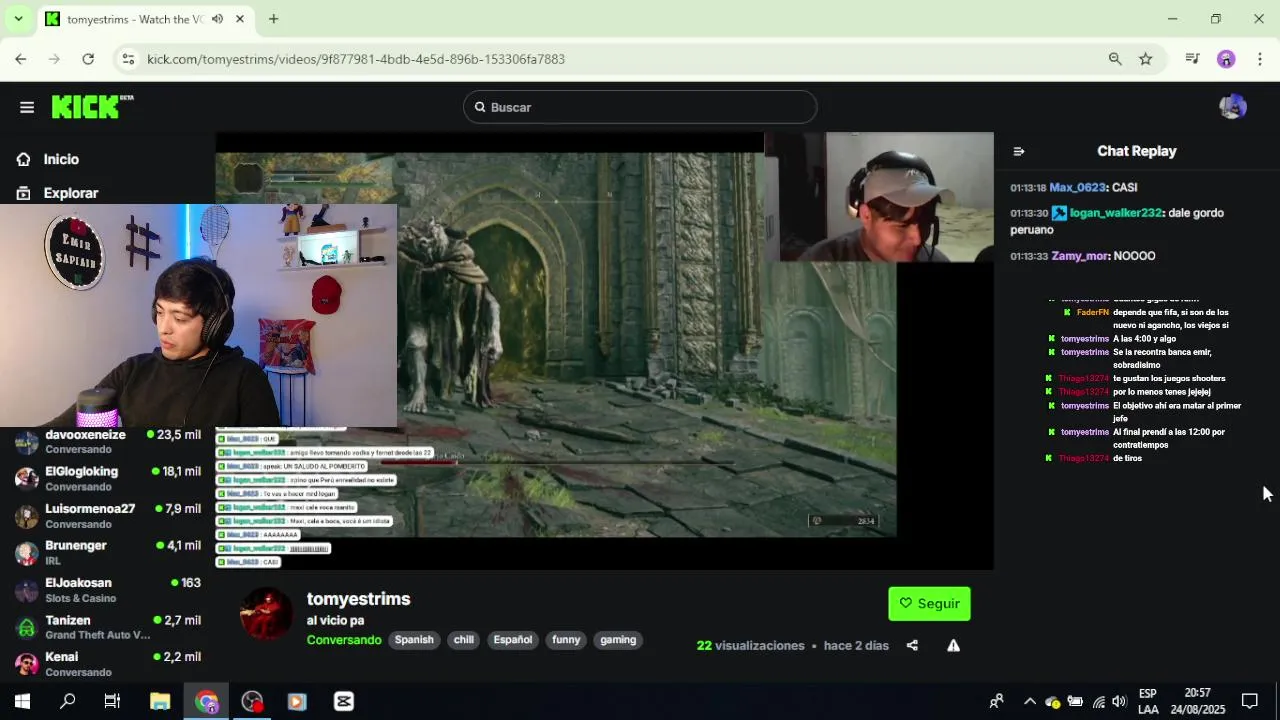This screenshot has height=720, width=1280.
Task: Open davooxeneize recommended channel
Action: coord(108,442)
